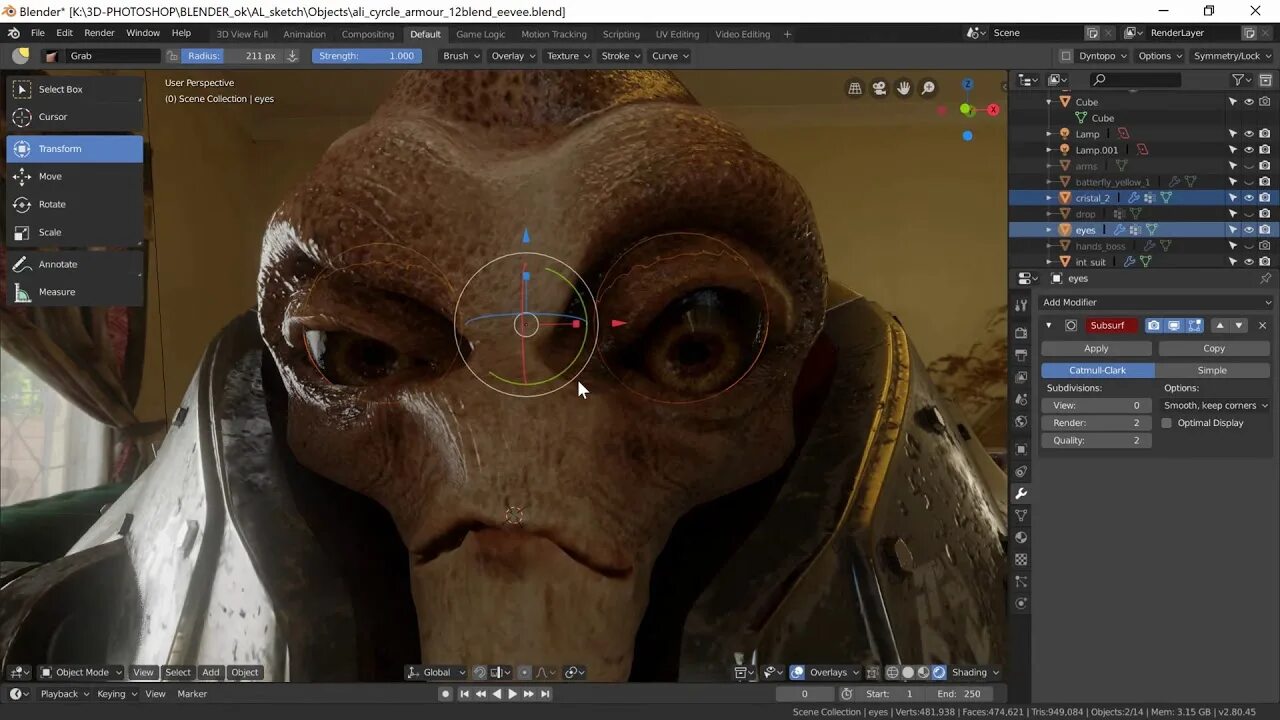Toggle Subsurf modifier edit mode display icon

[1195, 325]
